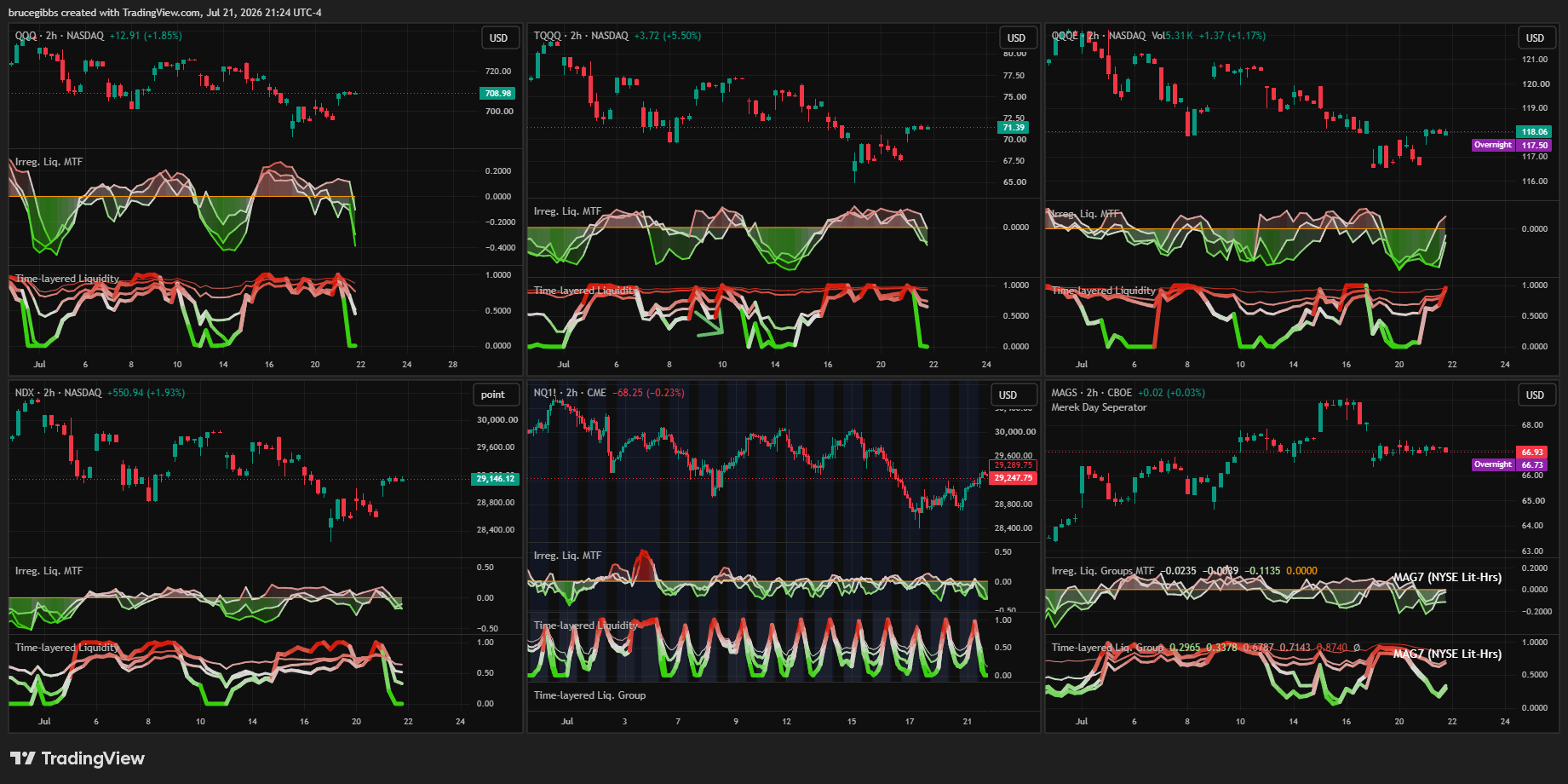This screenshot has height=784, width=1568.
Task: Select the Merek Day Seperator legend on MAGS chart
Action: pos(1099,407)
